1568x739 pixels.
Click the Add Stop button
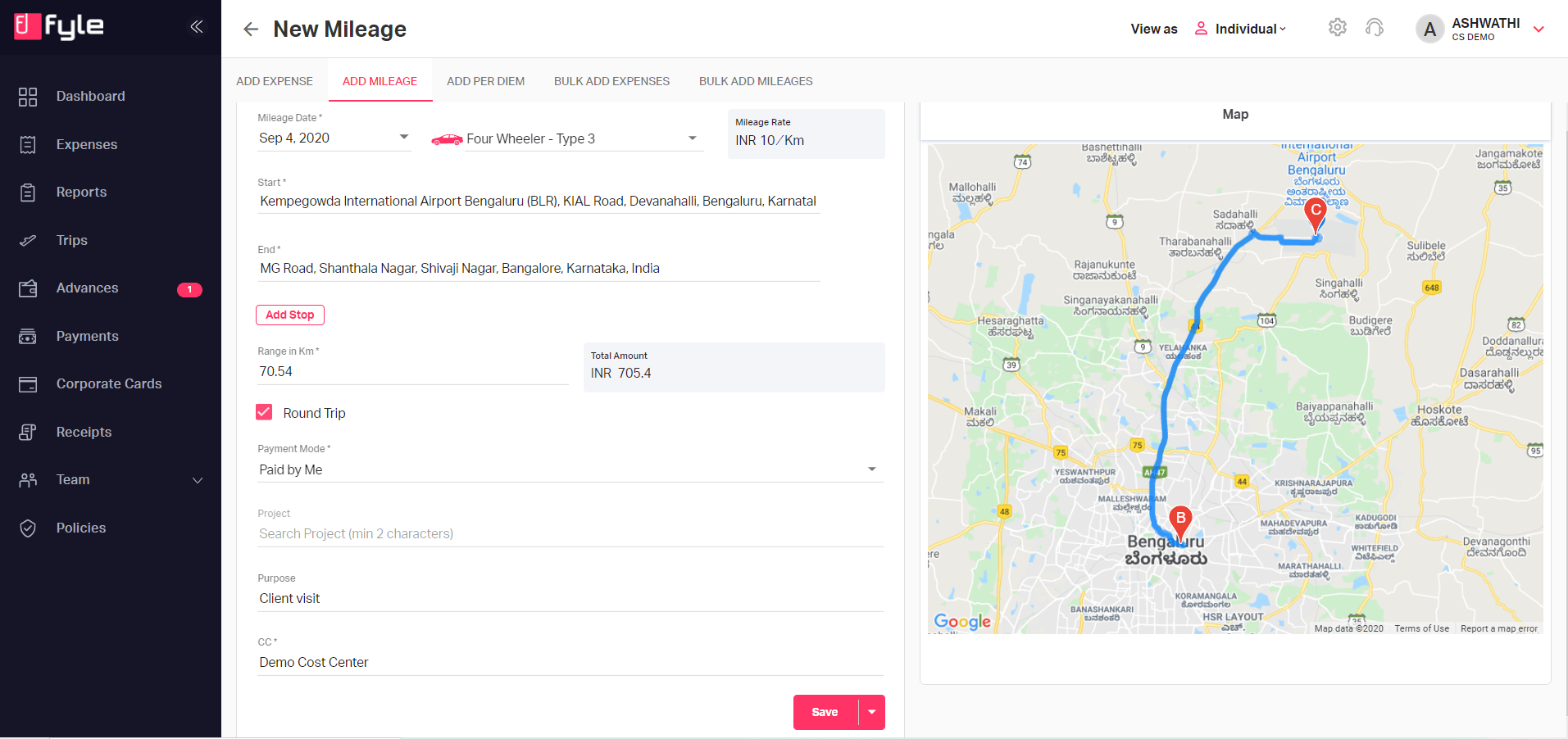(289, 315)
